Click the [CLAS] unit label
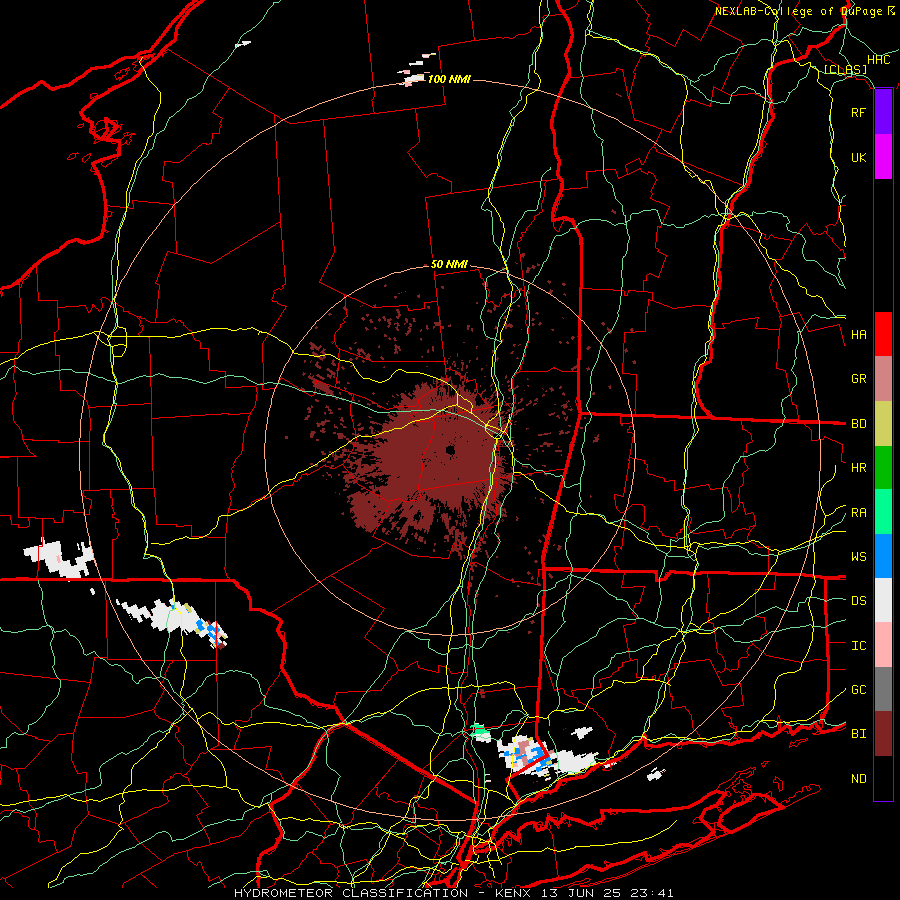900x900 pixels. pyautogui.click(x=845, y=69)
